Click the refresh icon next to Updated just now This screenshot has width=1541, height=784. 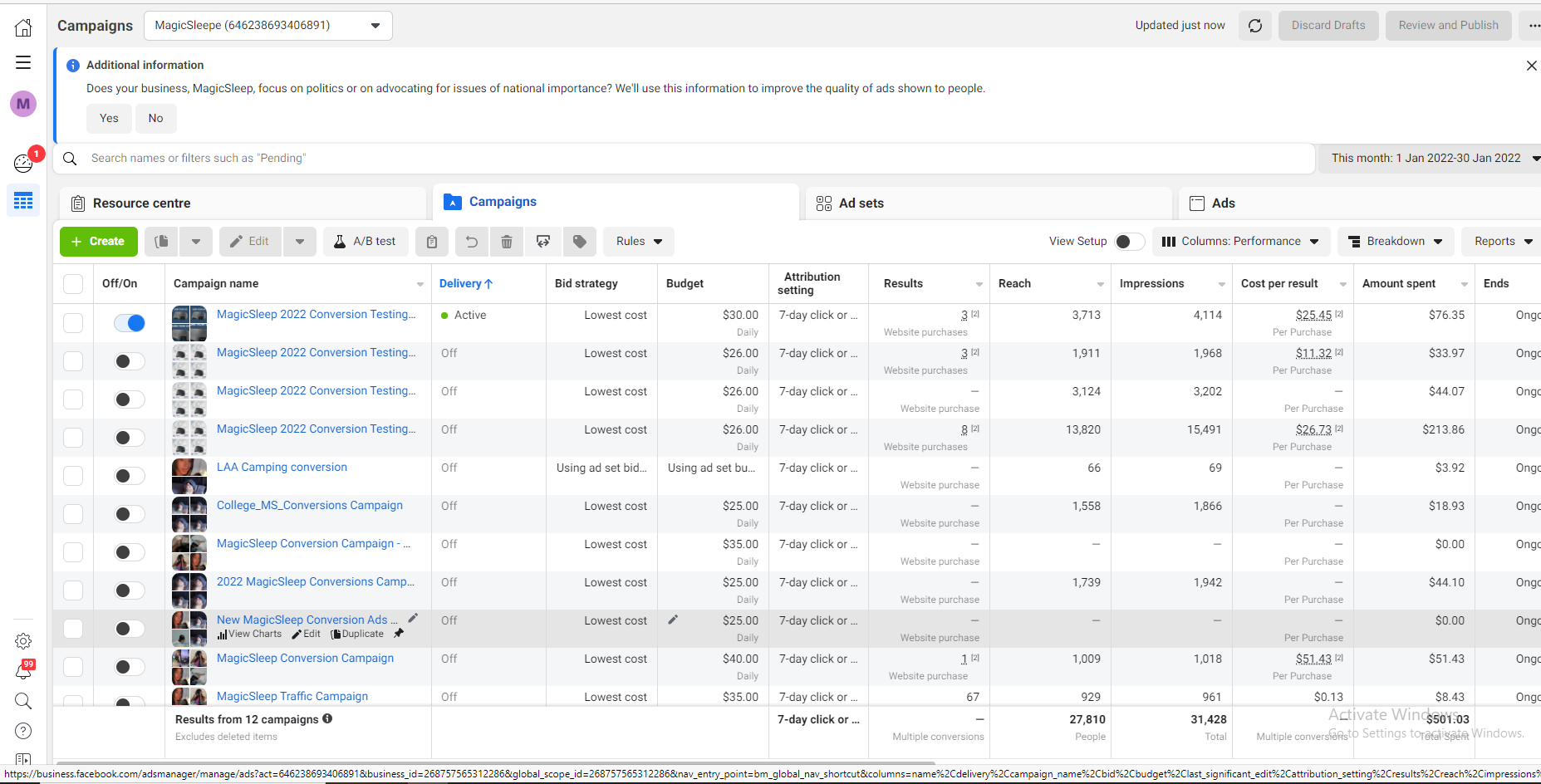(1254, 26)
